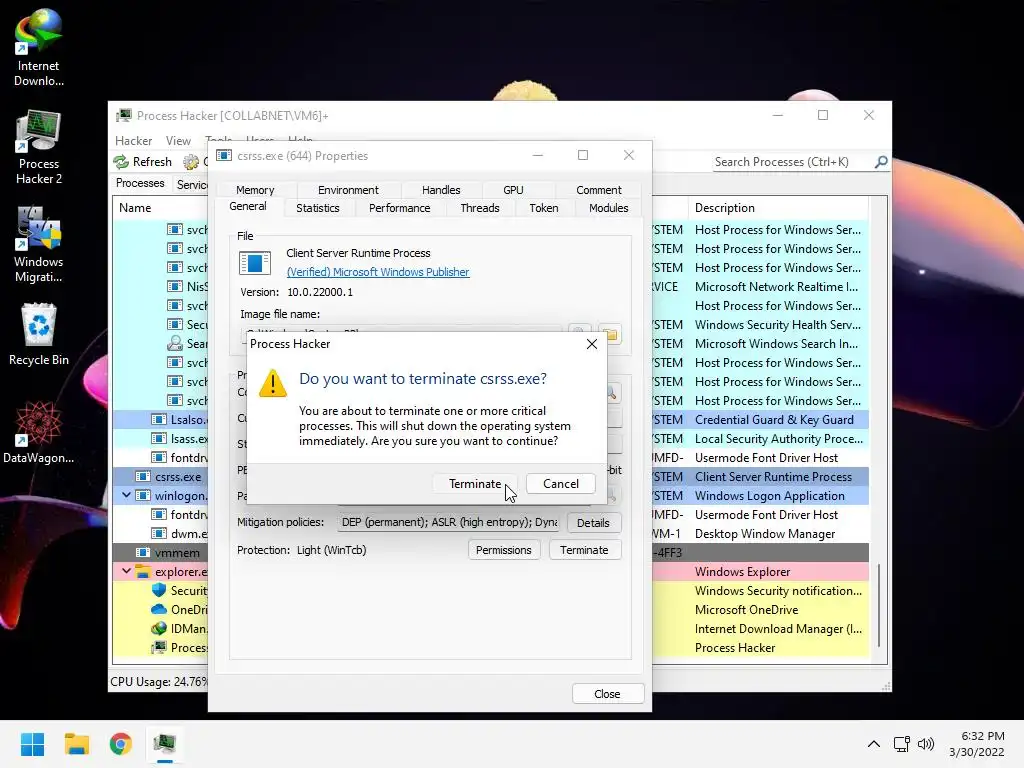Viewport: 1024px width, 768px height.
Task: Open the DataWagon desktop shortcut
Action: click(39, 432)
